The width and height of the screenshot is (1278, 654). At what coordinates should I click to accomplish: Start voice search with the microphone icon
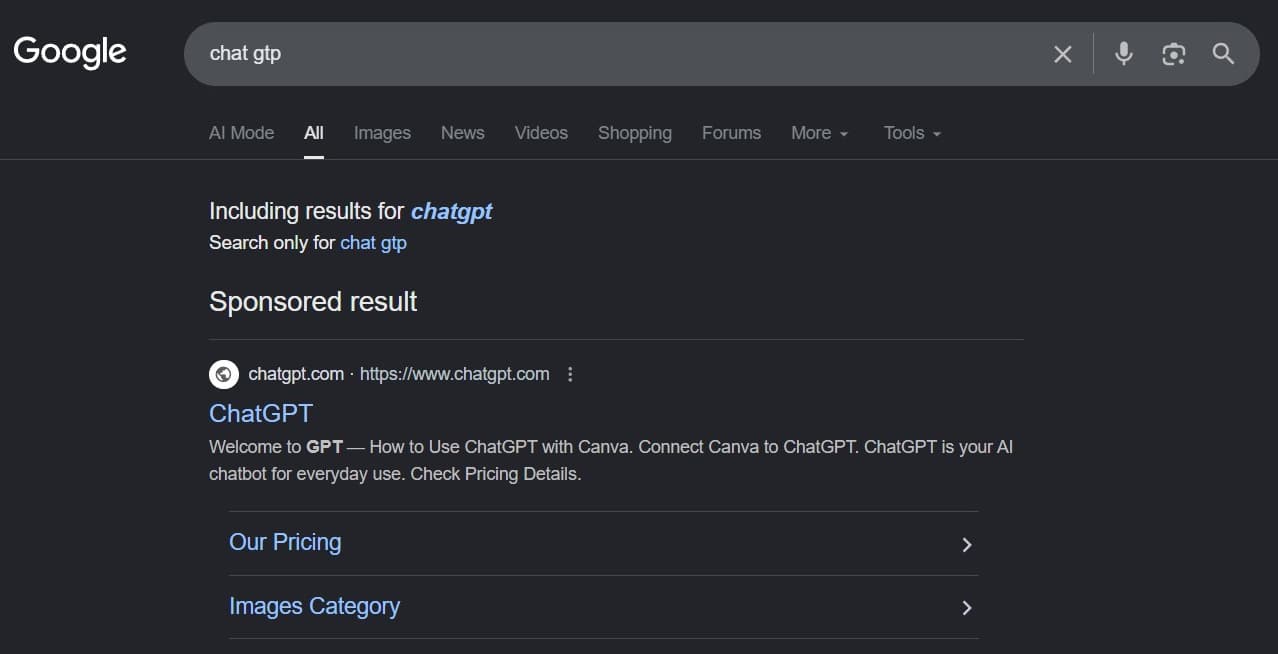pos(1124,54)
